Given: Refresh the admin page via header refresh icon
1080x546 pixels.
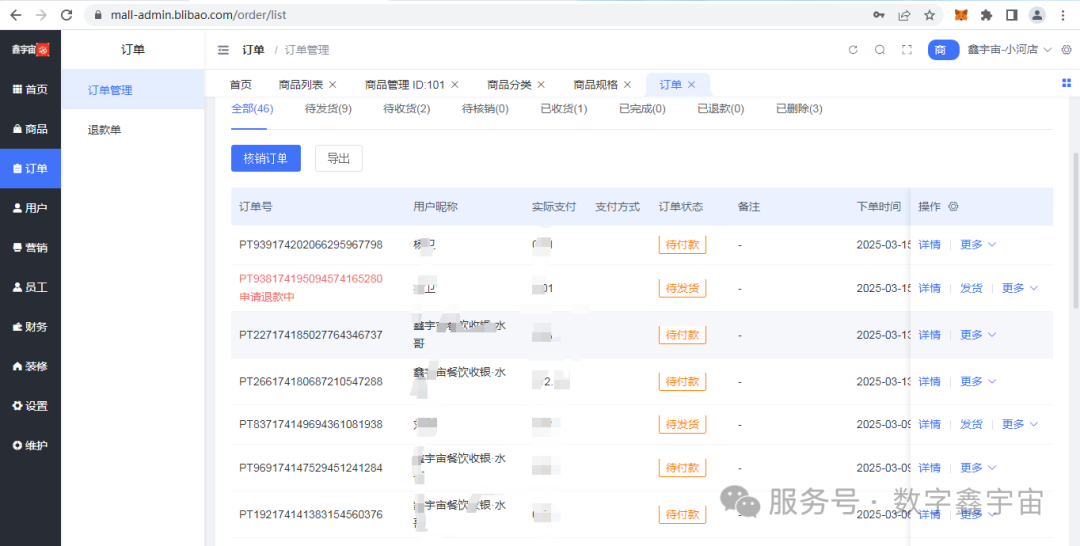Looking at the screenshot, I should point(853,50).
